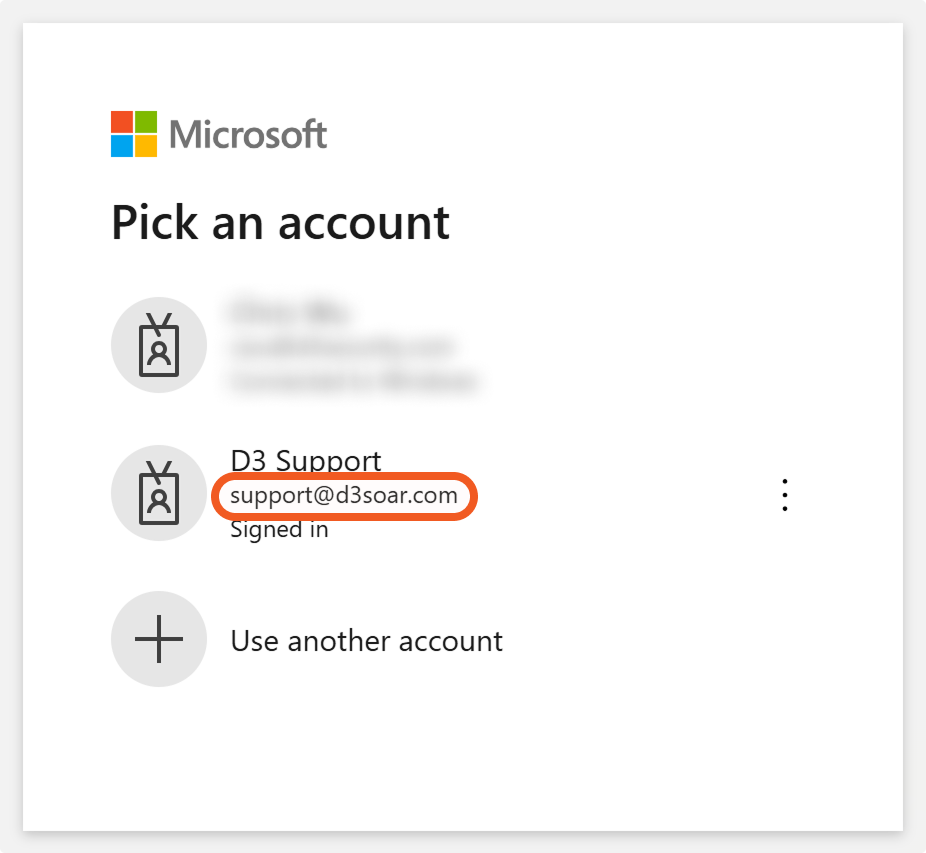
Task: Select the blurred account's badge avatar
Action: pyautogui.click(x=159, y=345)
